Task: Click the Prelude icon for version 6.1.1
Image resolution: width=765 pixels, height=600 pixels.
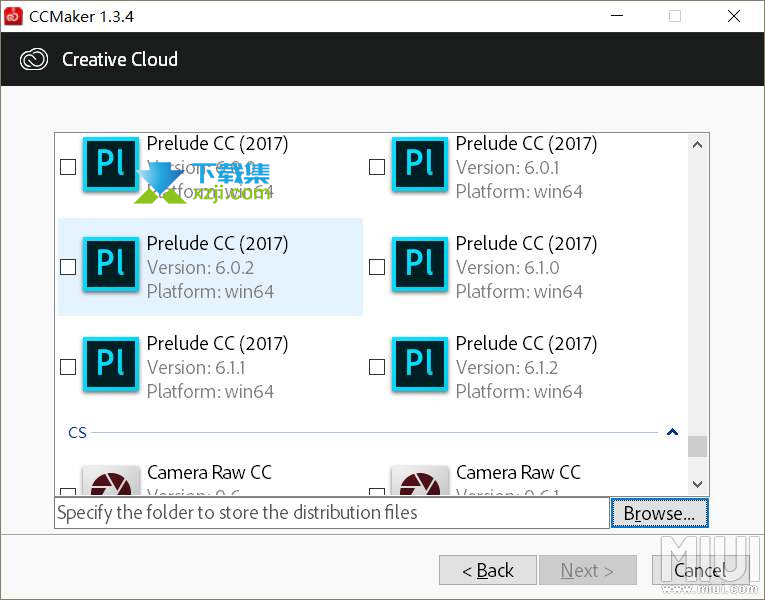Action: [111, 364]
